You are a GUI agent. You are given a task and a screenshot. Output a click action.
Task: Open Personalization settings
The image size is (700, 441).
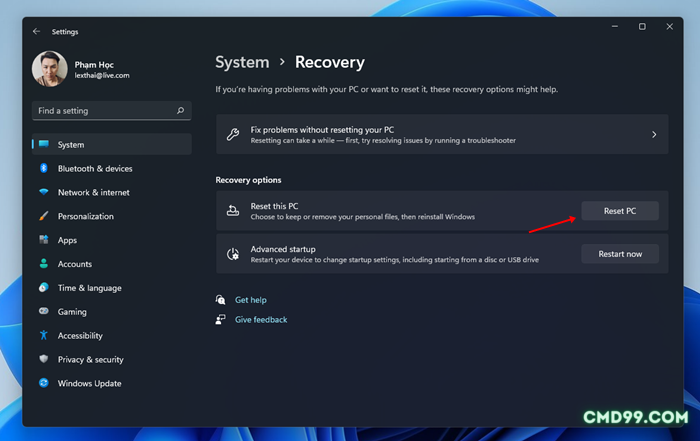(112, 216)
